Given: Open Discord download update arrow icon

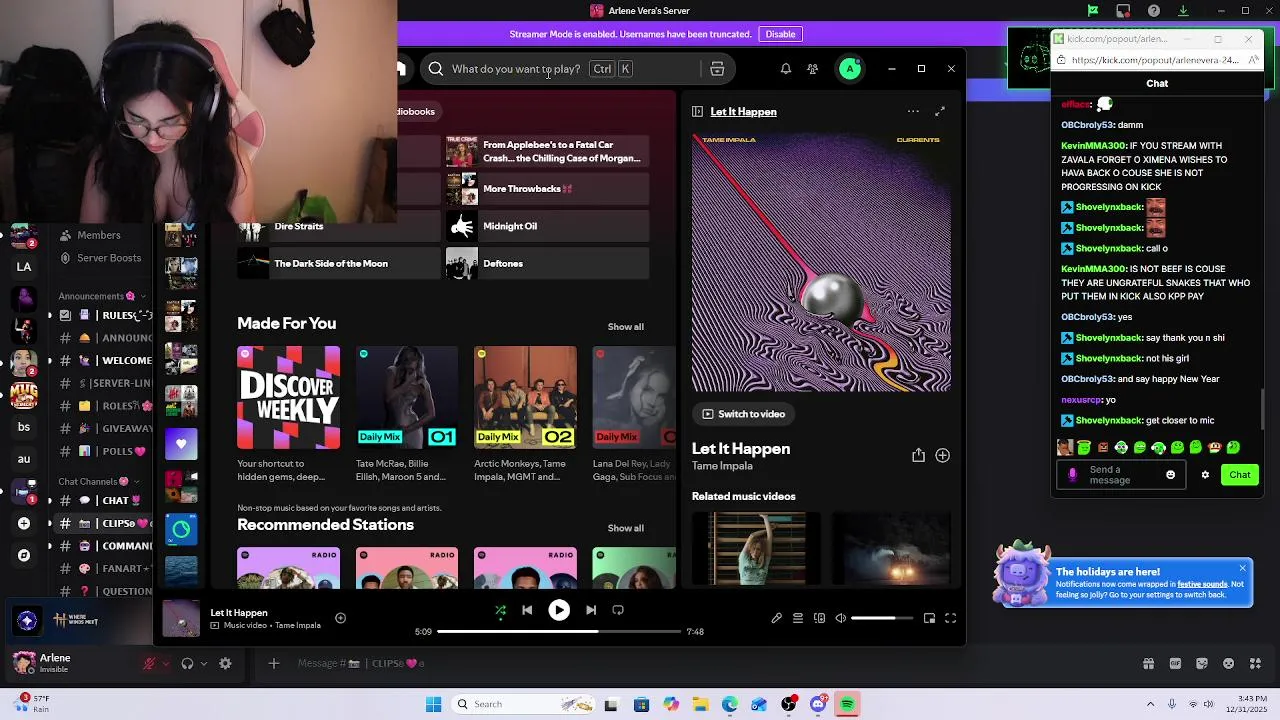Looking at the screenshot, I should tap(1183, 11).
